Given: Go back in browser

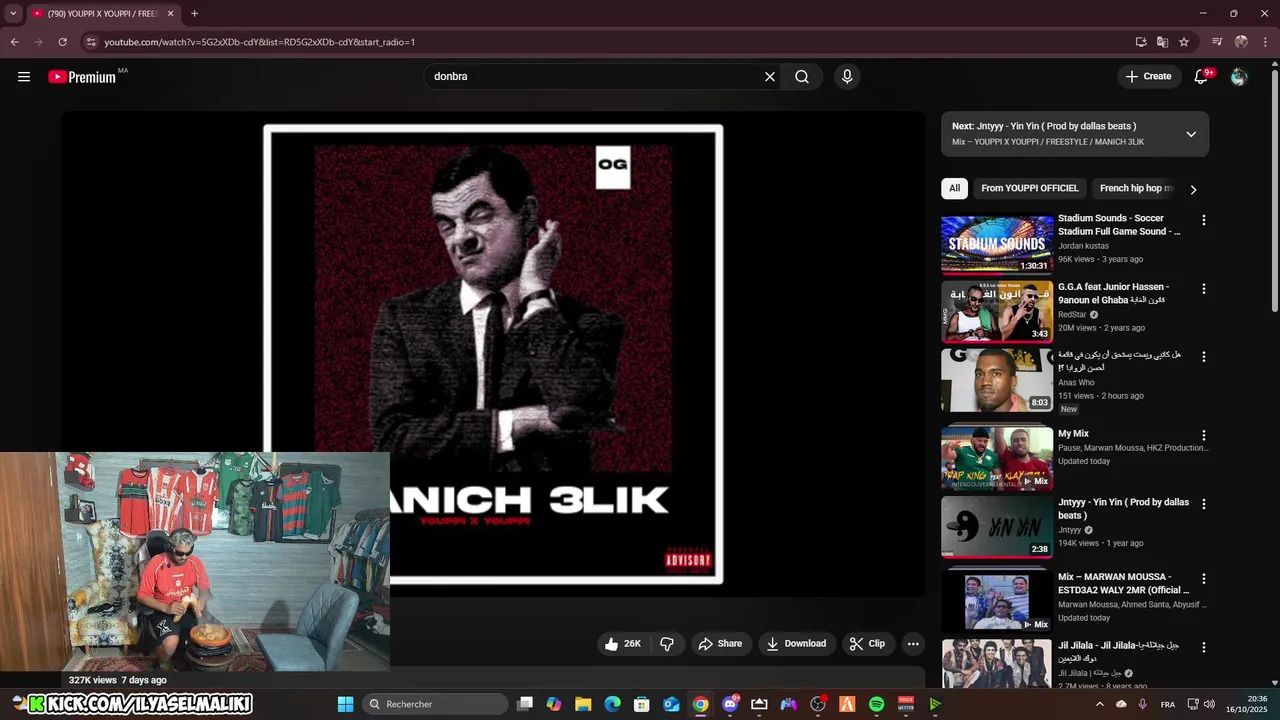Looking at the screenshot, I should click(x=14, y=42).
